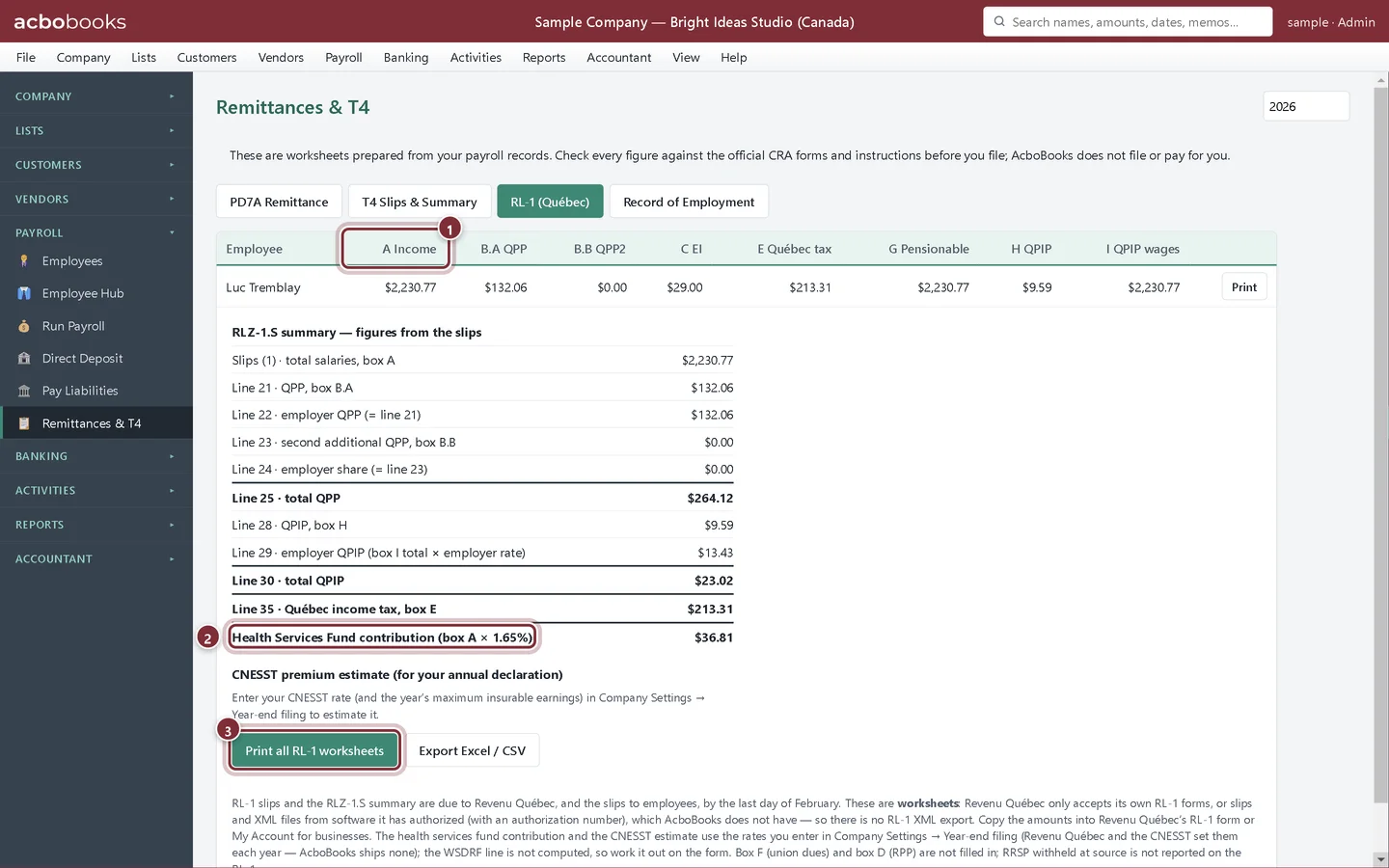
Task: Open the Banking menu
Action: coord(406,57)
